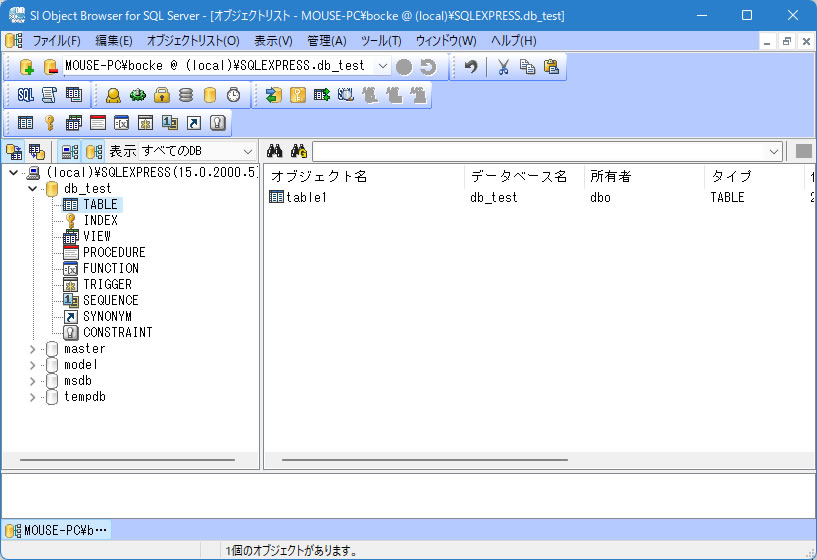
Task: Click the padlock lock-info icon
Action: pos(161,95)
